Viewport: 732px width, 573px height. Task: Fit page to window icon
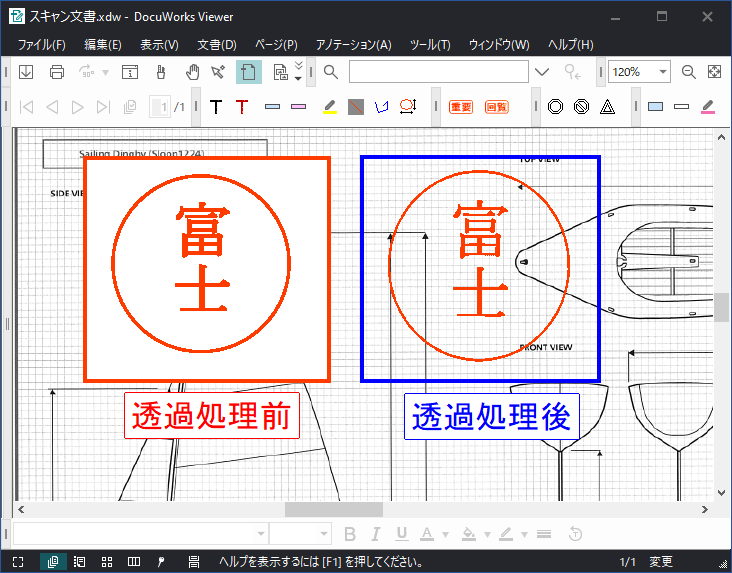pos(714,72)
